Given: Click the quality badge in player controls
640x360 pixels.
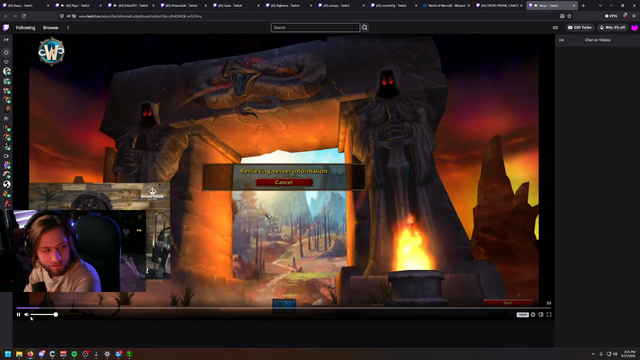Looking at the screenshot, I should point(522,315).
